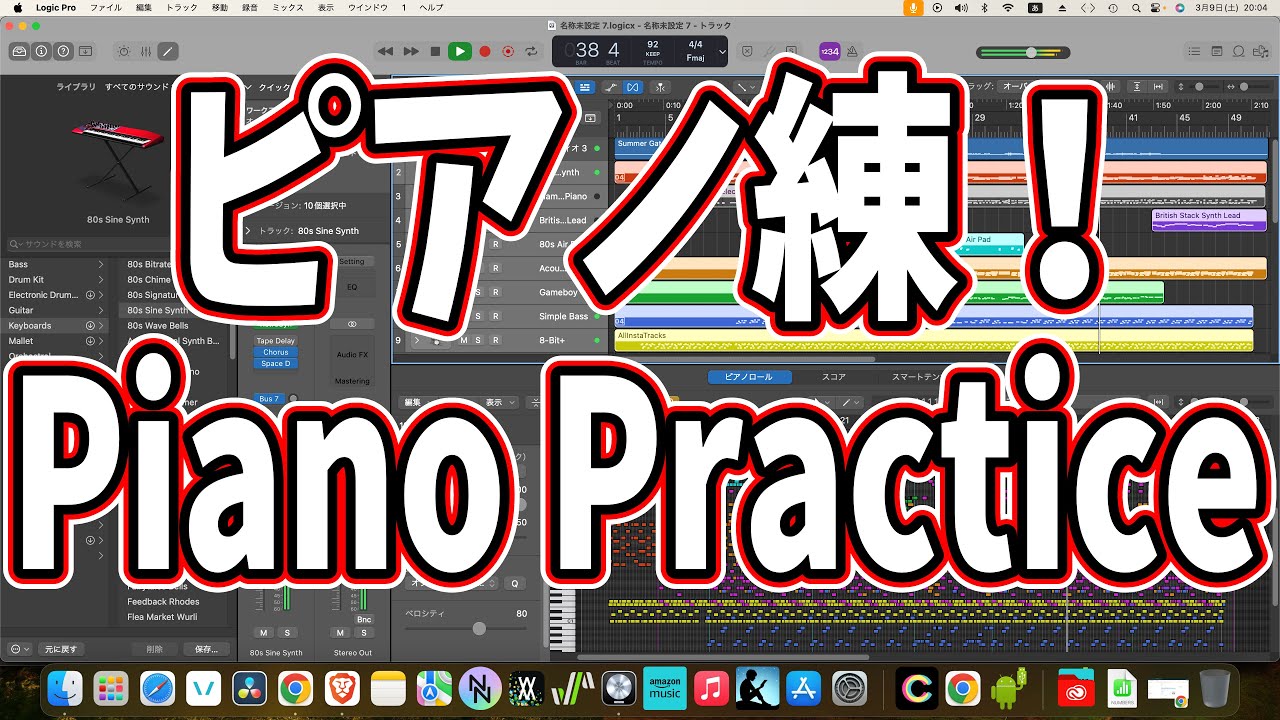This screenshot has width=1280, height=720.
Task: Adjust the ベロシティ slider
Action: pos(480,628)
